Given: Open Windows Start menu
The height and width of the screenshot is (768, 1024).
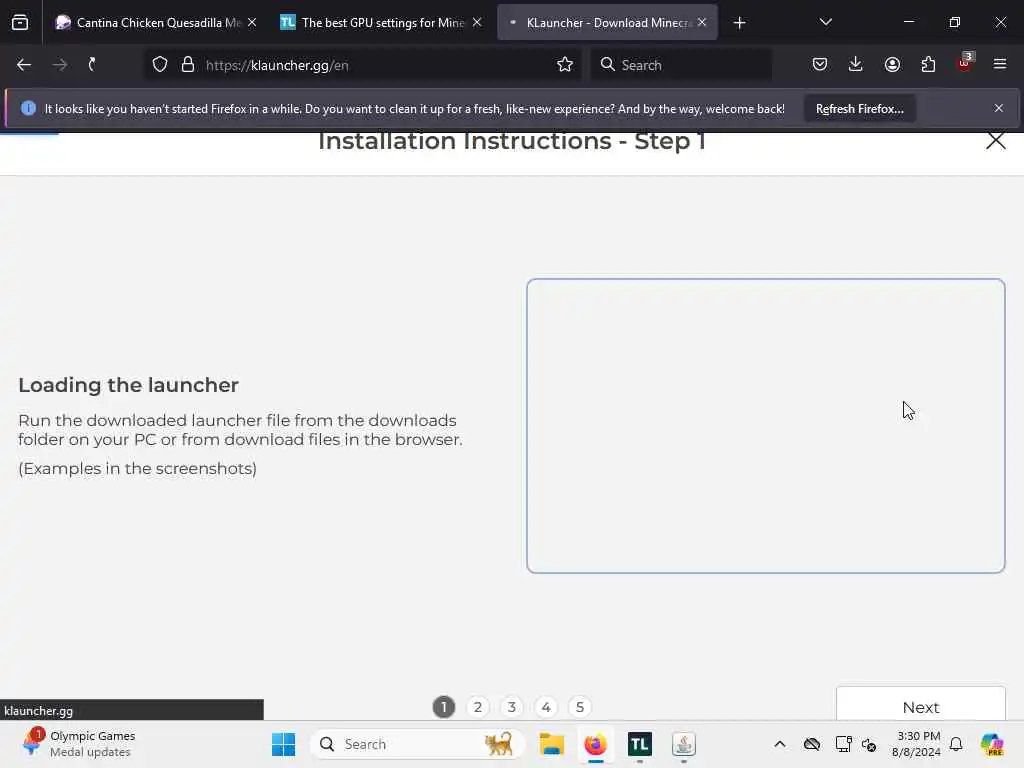Looking at the screenshot, I should click(283, 744).
